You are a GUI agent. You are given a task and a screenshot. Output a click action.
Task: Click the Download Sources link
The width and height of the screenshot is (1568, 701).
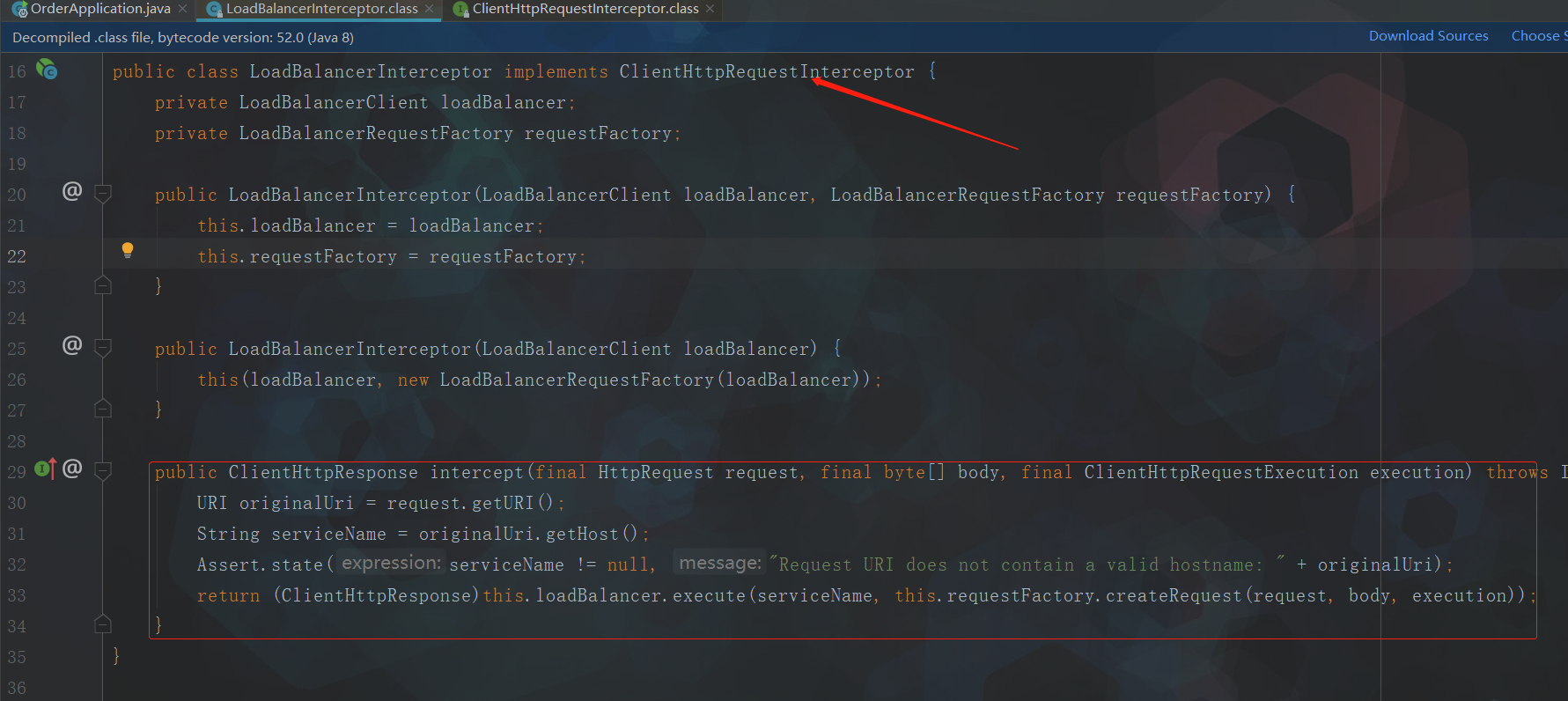coord(1428,36)
